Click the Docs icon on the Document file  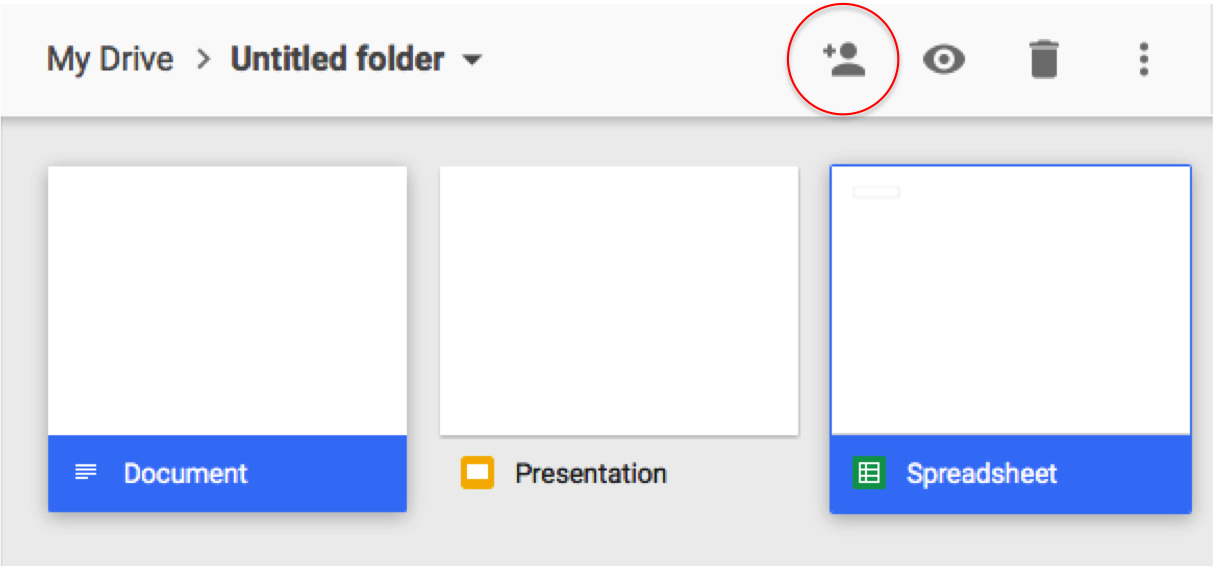tap(87, 473)
